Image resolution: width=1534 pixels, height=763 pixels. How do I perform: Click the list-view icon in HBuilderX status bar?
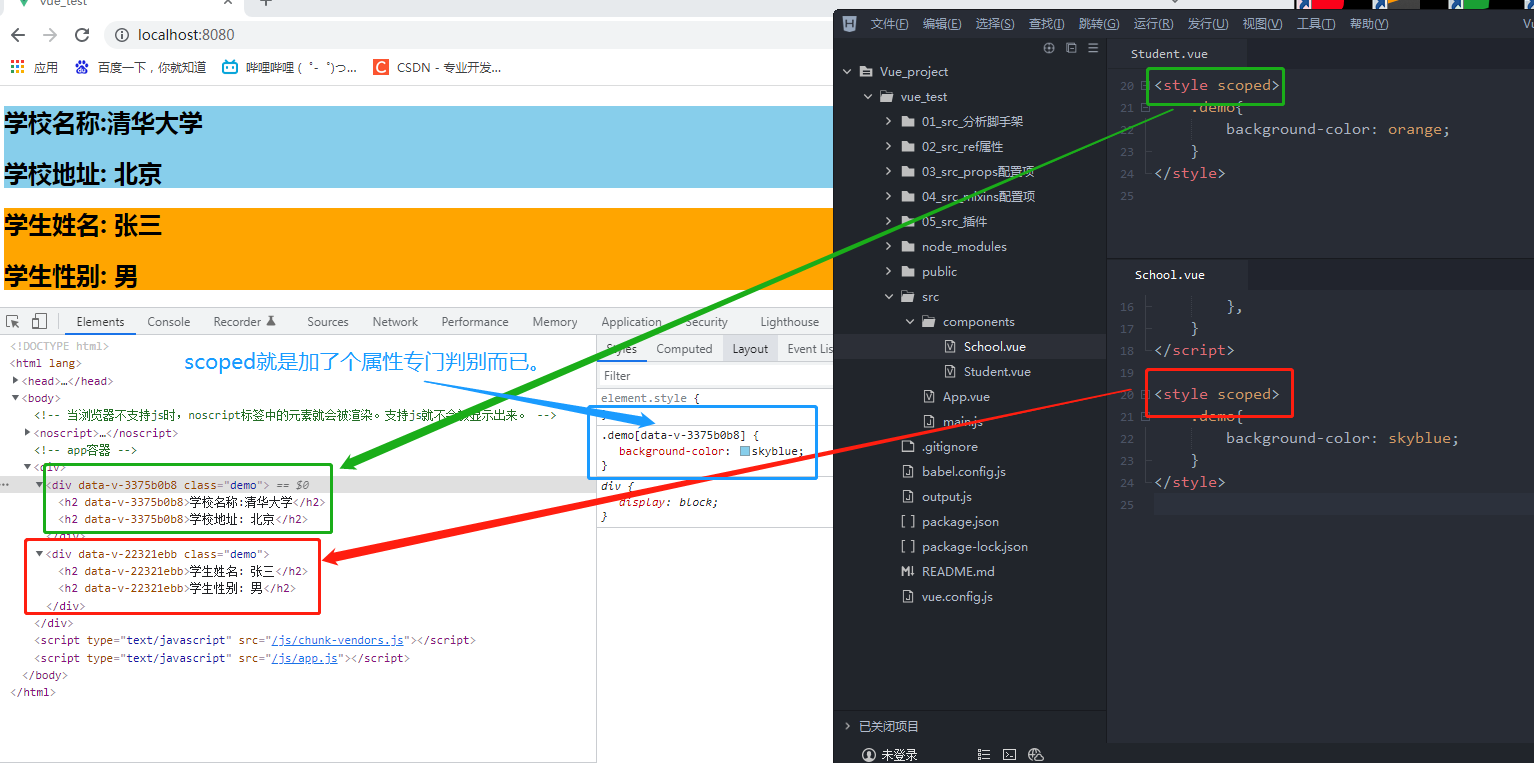point(984,755)
